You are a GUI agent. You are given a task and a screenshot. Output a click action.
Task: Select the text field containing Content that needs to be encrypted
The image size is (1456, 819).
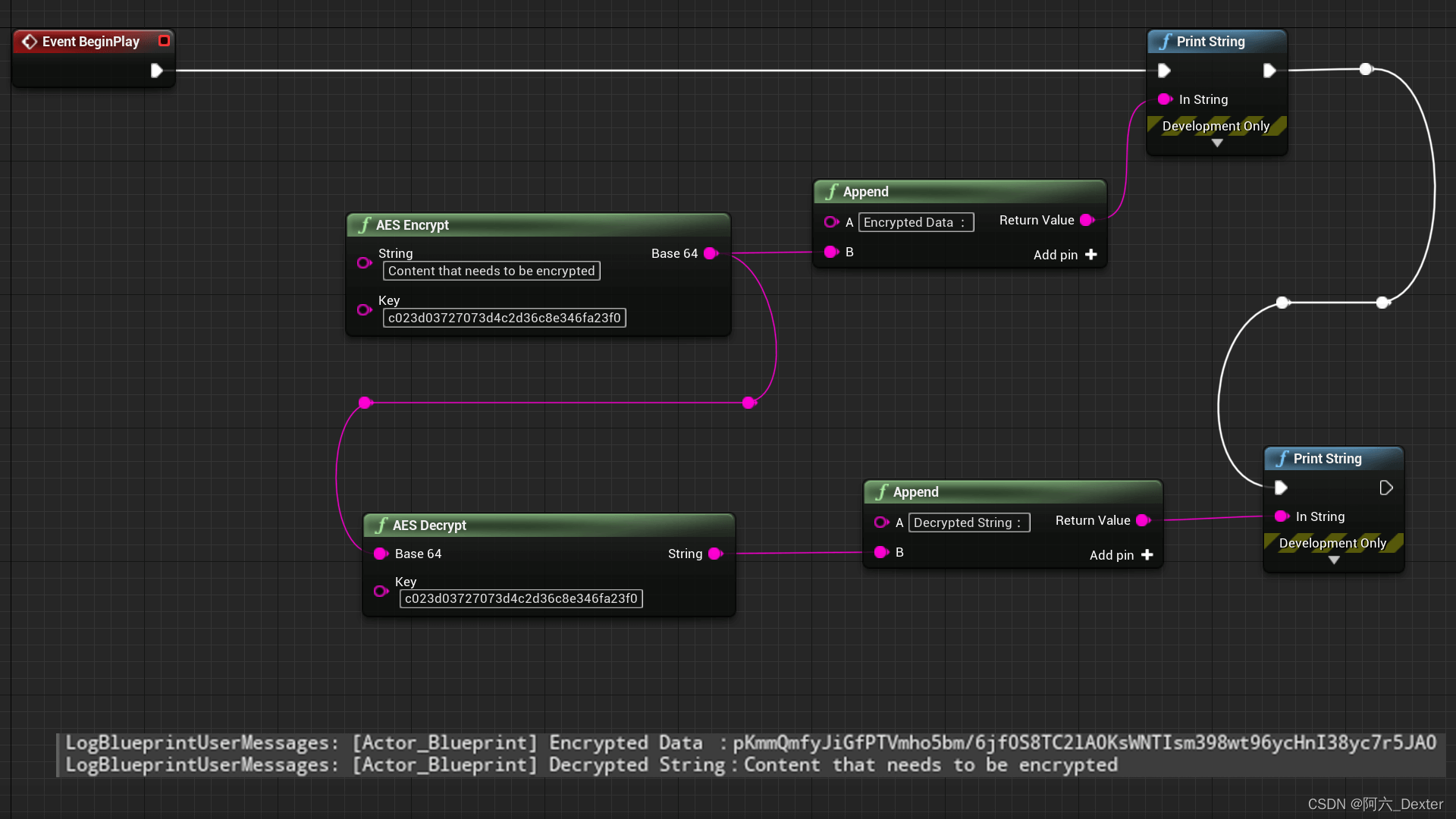point(491,271)
